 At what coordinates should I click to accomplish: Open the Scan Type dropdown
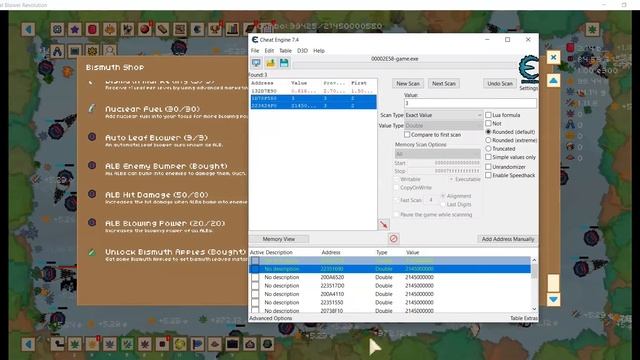click(443, 115)
